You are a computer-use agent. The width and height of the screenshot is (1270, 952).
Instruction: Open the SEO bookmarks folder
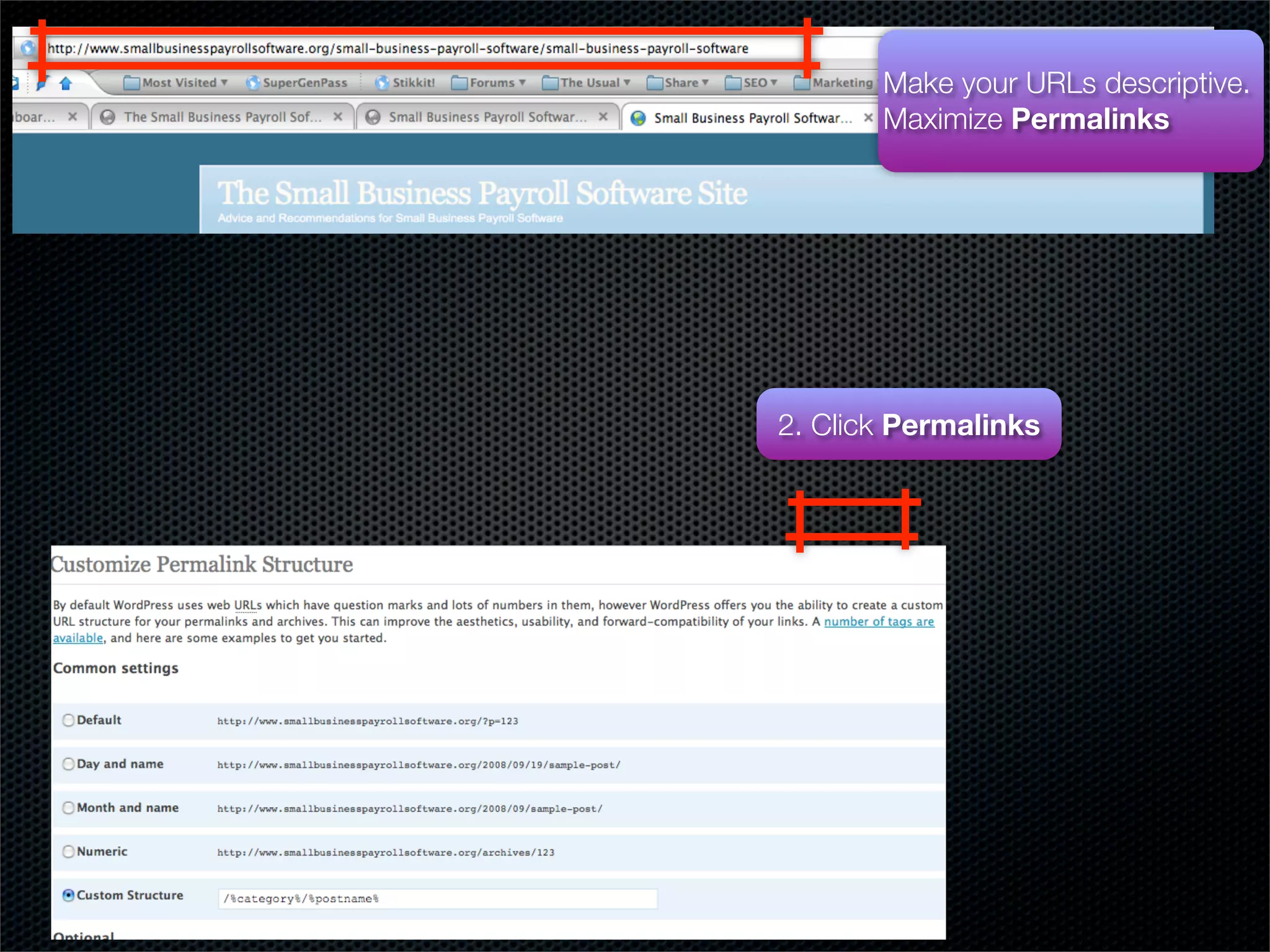pyautogui.click(x=751, y=83)
